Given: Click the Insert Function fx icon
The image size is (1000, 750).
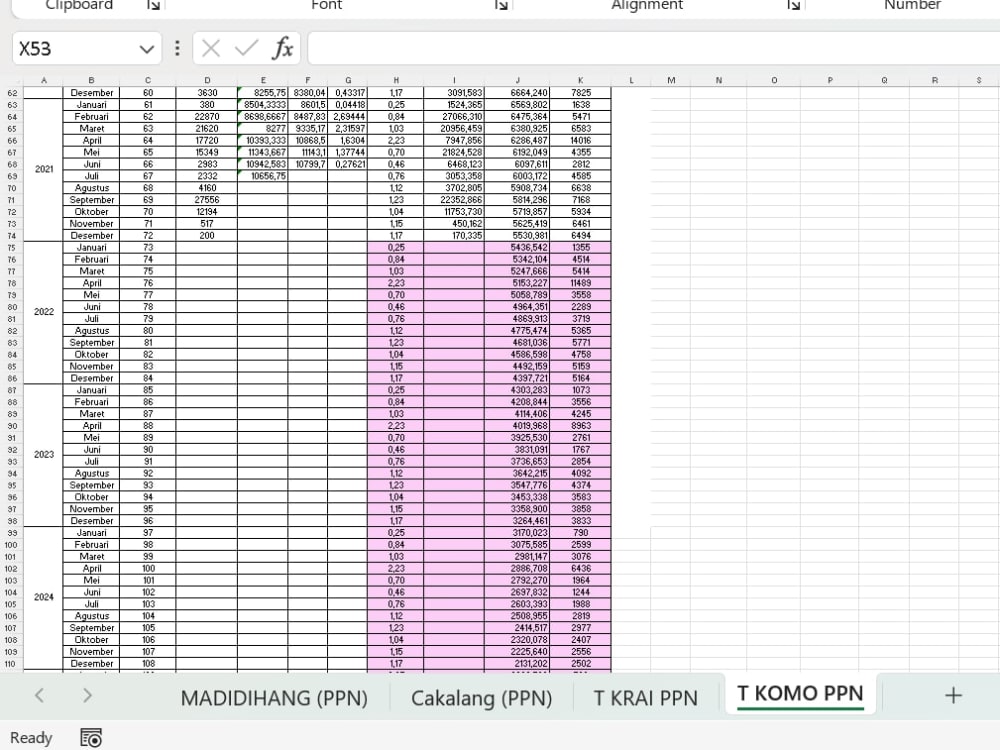Looking at the screenshot, I should [283, 48].
